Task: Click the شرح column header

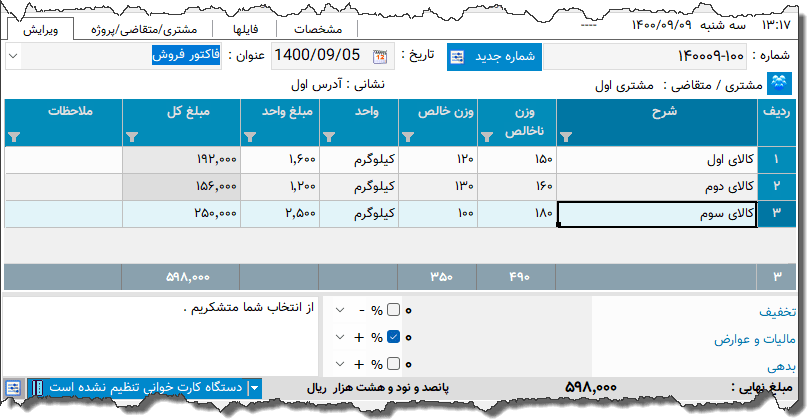Action: (x=657, y=122)
